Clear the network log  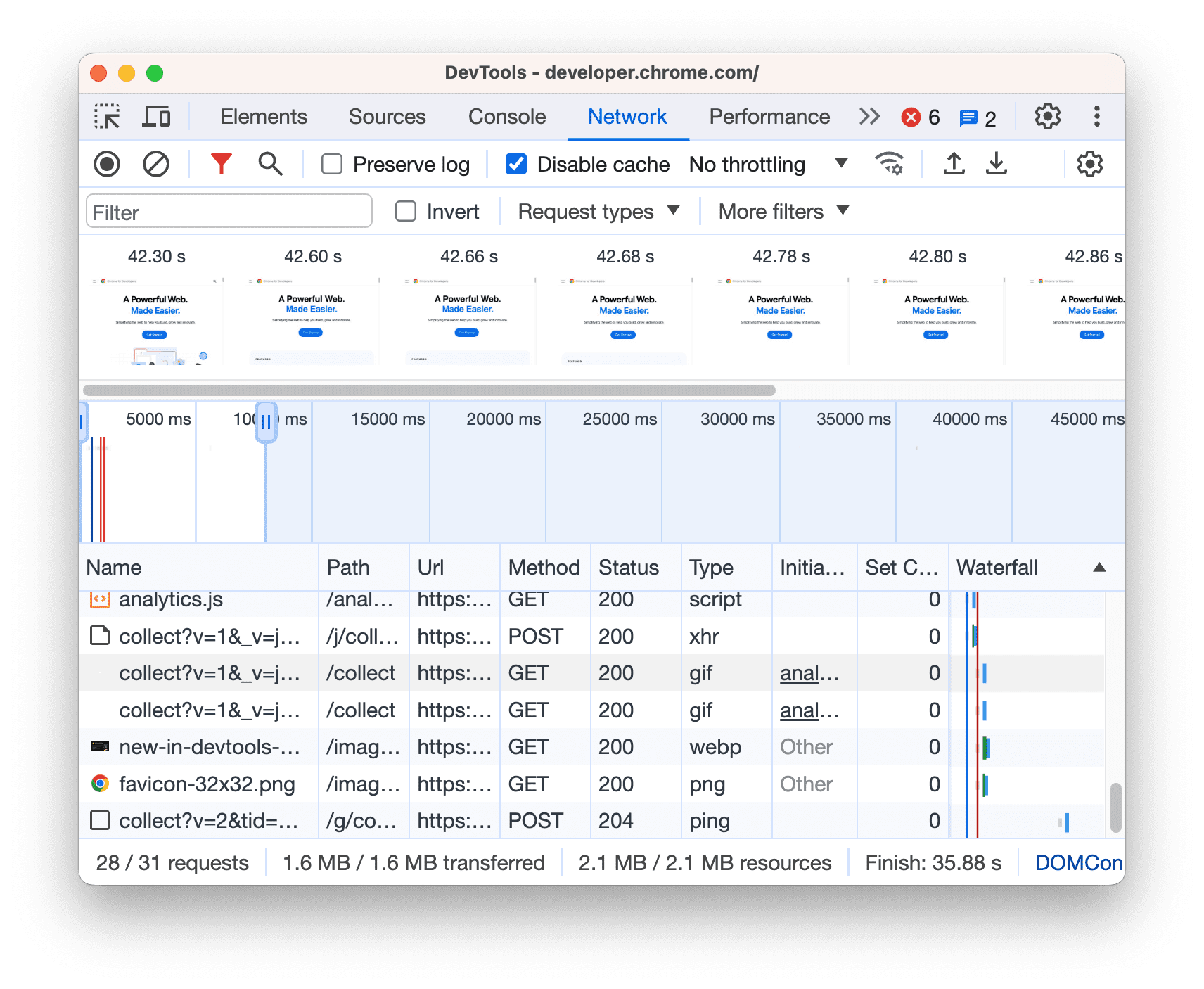[x=156, y=164]
